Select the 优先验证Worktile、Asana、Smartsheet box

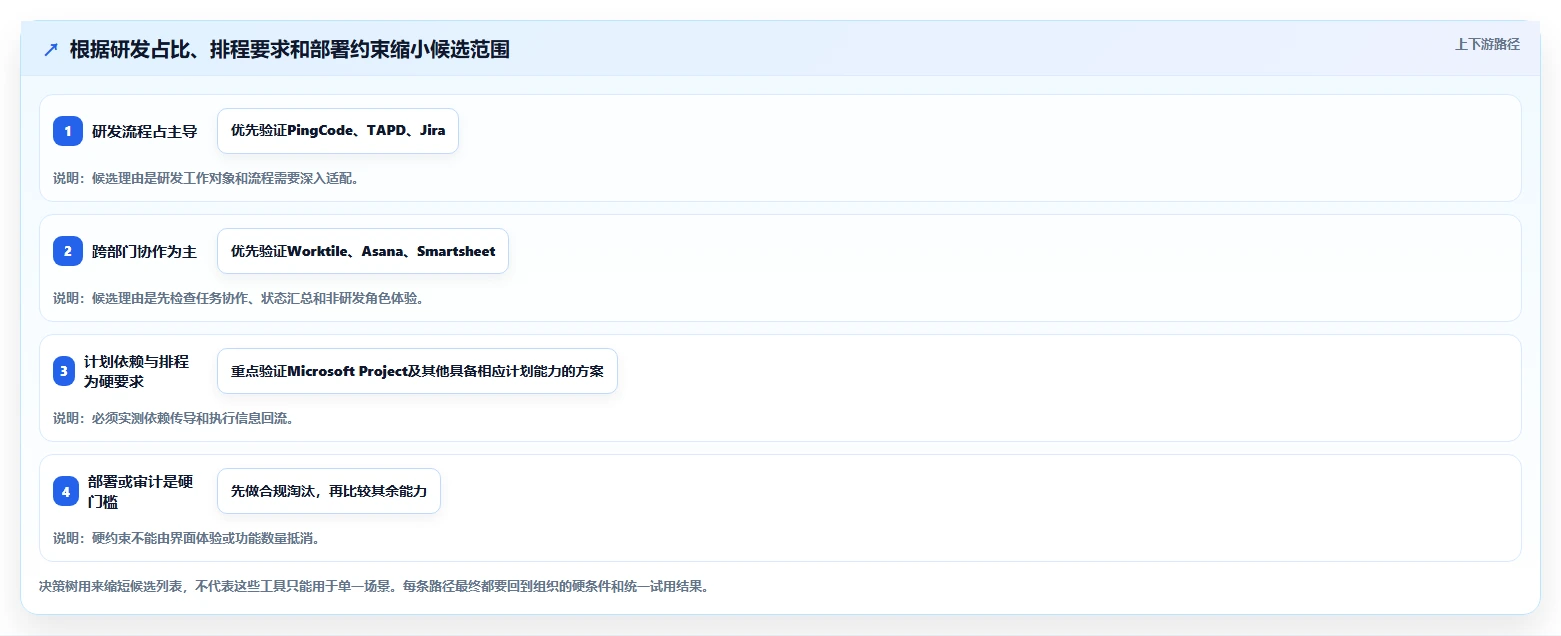tap(363, 251)
